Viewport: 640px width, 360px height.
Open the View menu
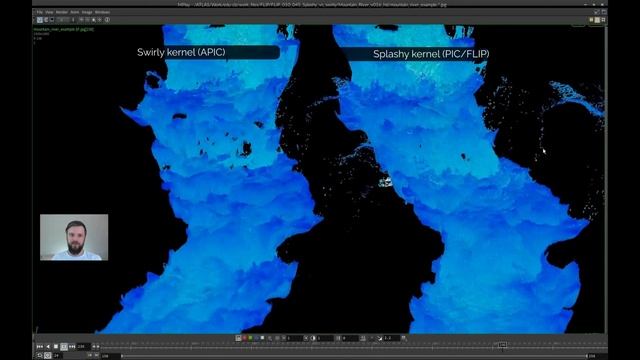[49, 12]
